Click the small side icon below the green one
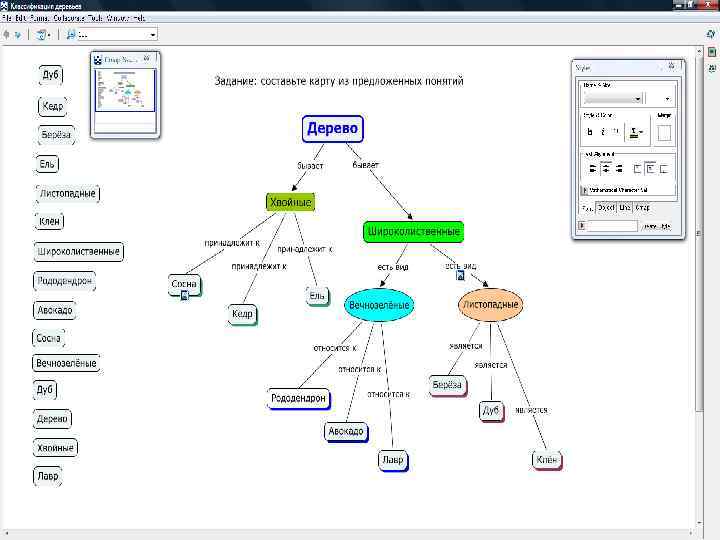The height and width of the screenshot is (540, 720). point(712,68)
